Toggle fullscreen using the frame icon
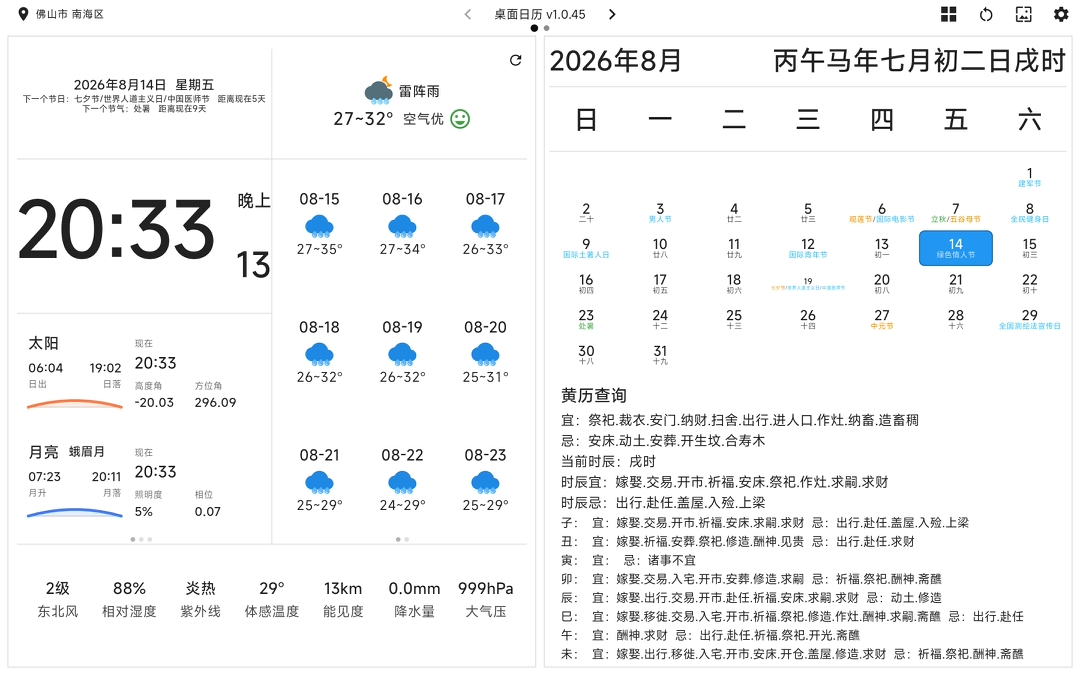 point(1024,14)
